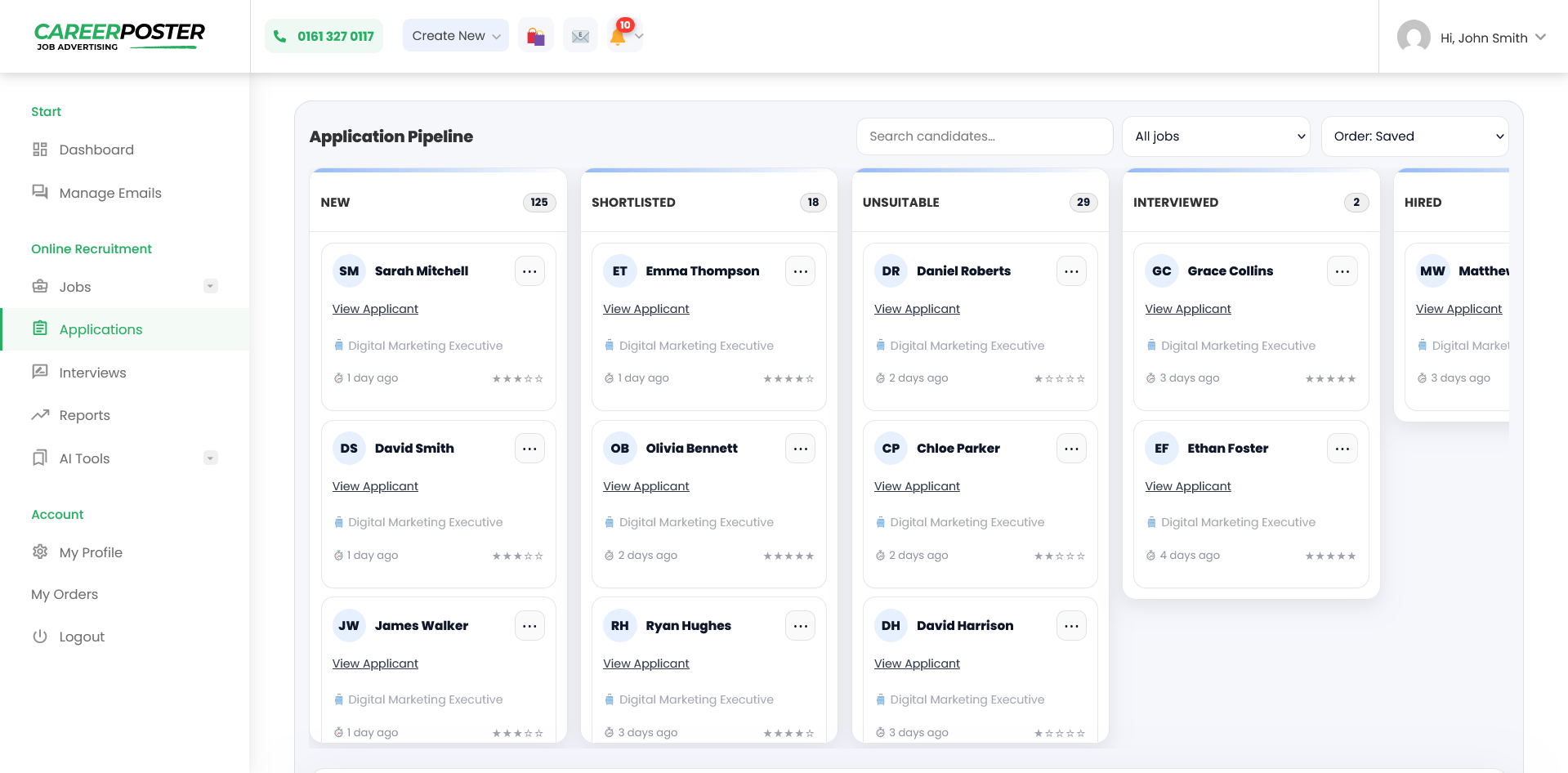
Task: Expand the AI Tools submenu arrow
Action: 211,458
